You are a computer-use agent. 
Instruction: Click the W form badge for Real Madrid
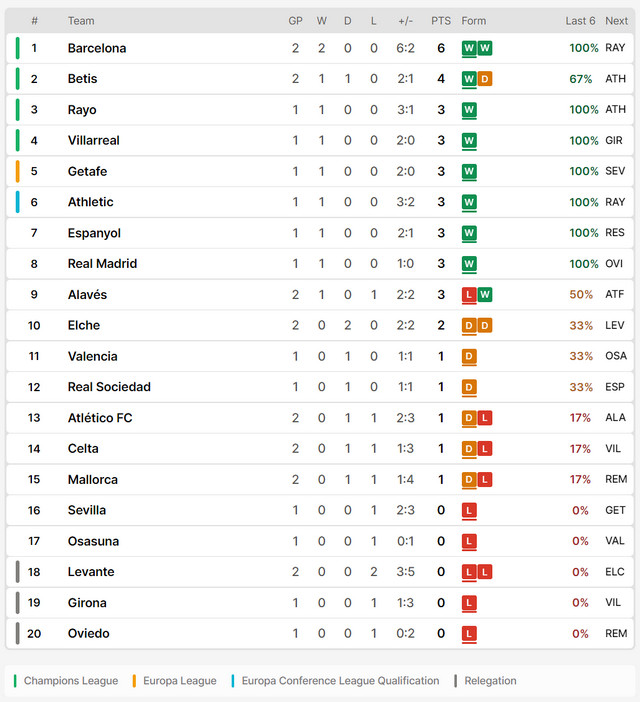coord(469,264)
